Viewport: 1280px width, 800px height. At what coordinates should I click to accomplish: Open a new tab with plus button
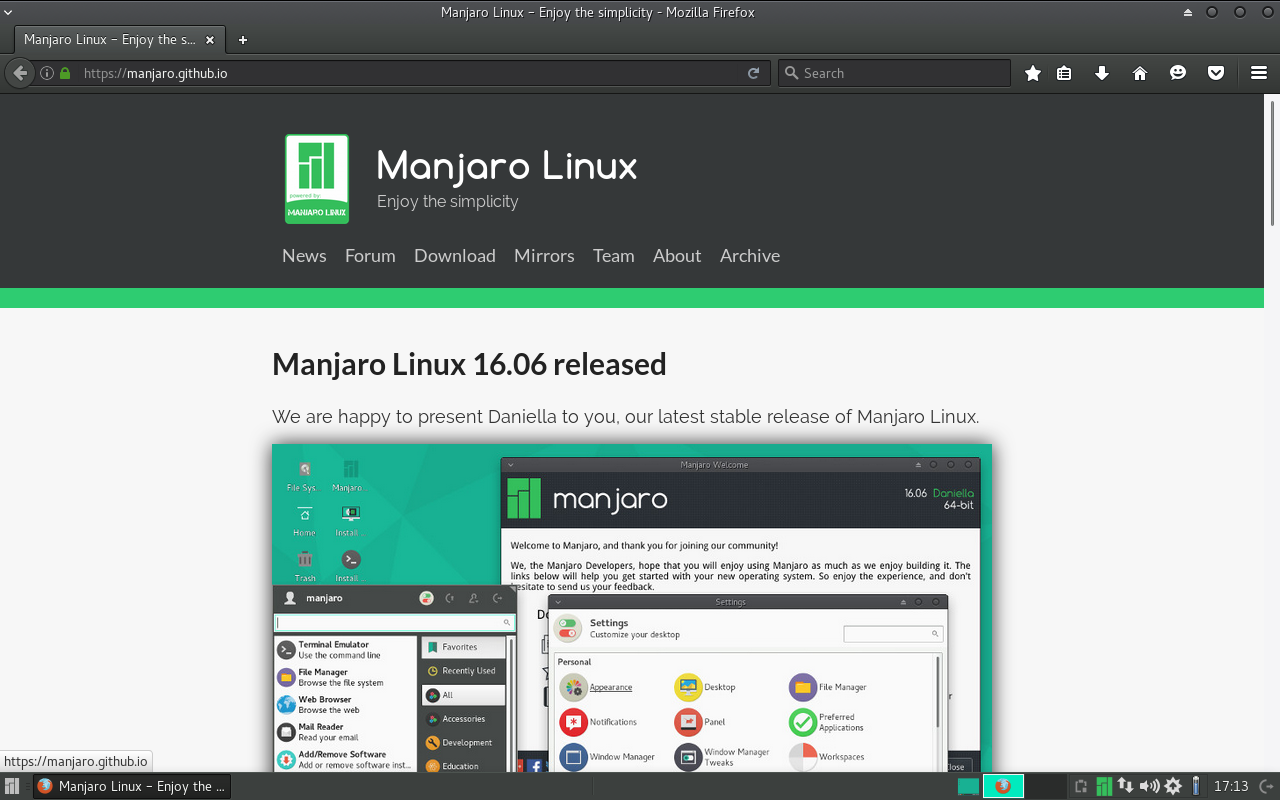click(242, 40)
